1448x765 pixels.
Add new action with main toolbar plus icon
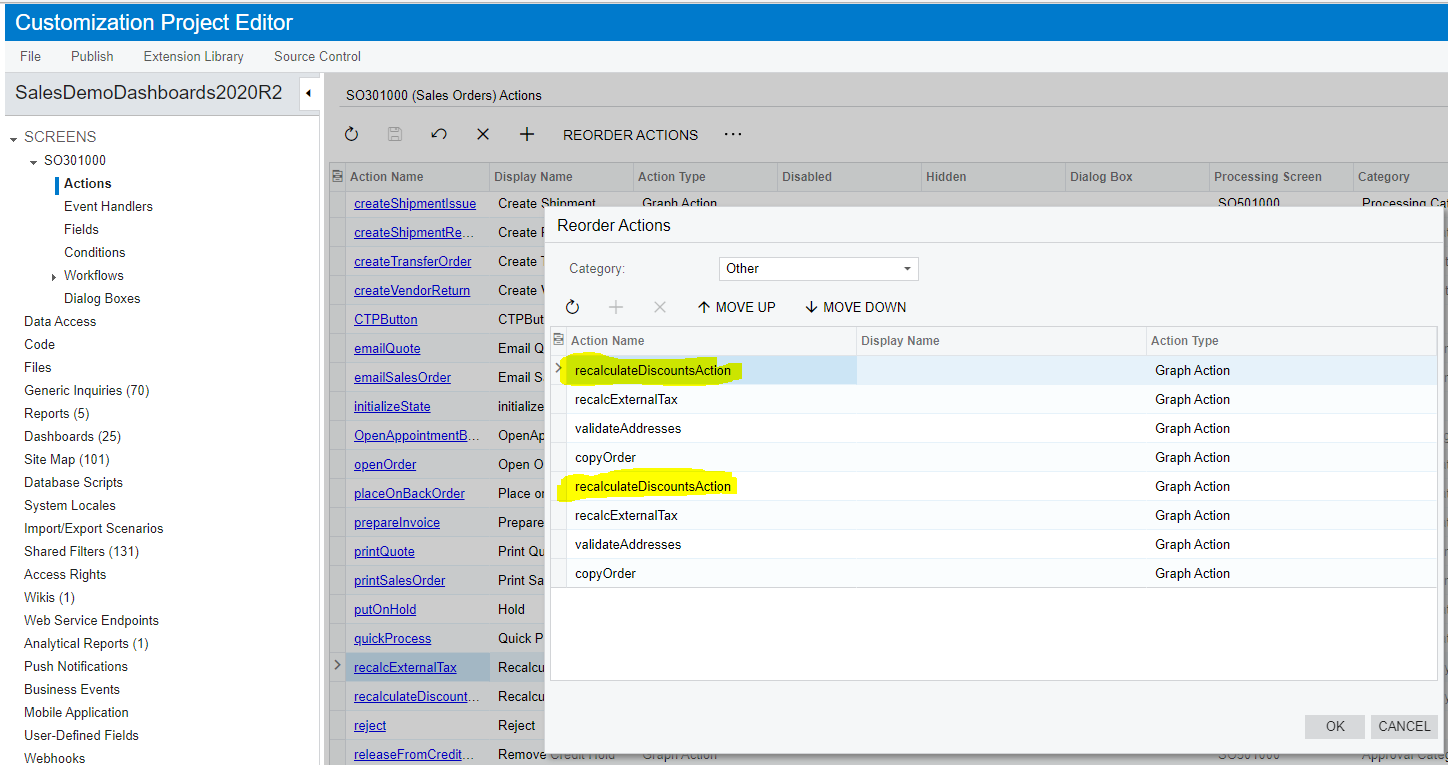tap(527, 134)
